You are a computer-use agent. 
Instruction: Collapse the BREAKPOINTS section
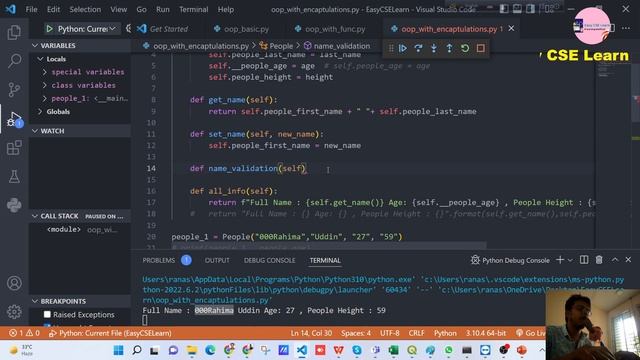(x=35, y=301)
